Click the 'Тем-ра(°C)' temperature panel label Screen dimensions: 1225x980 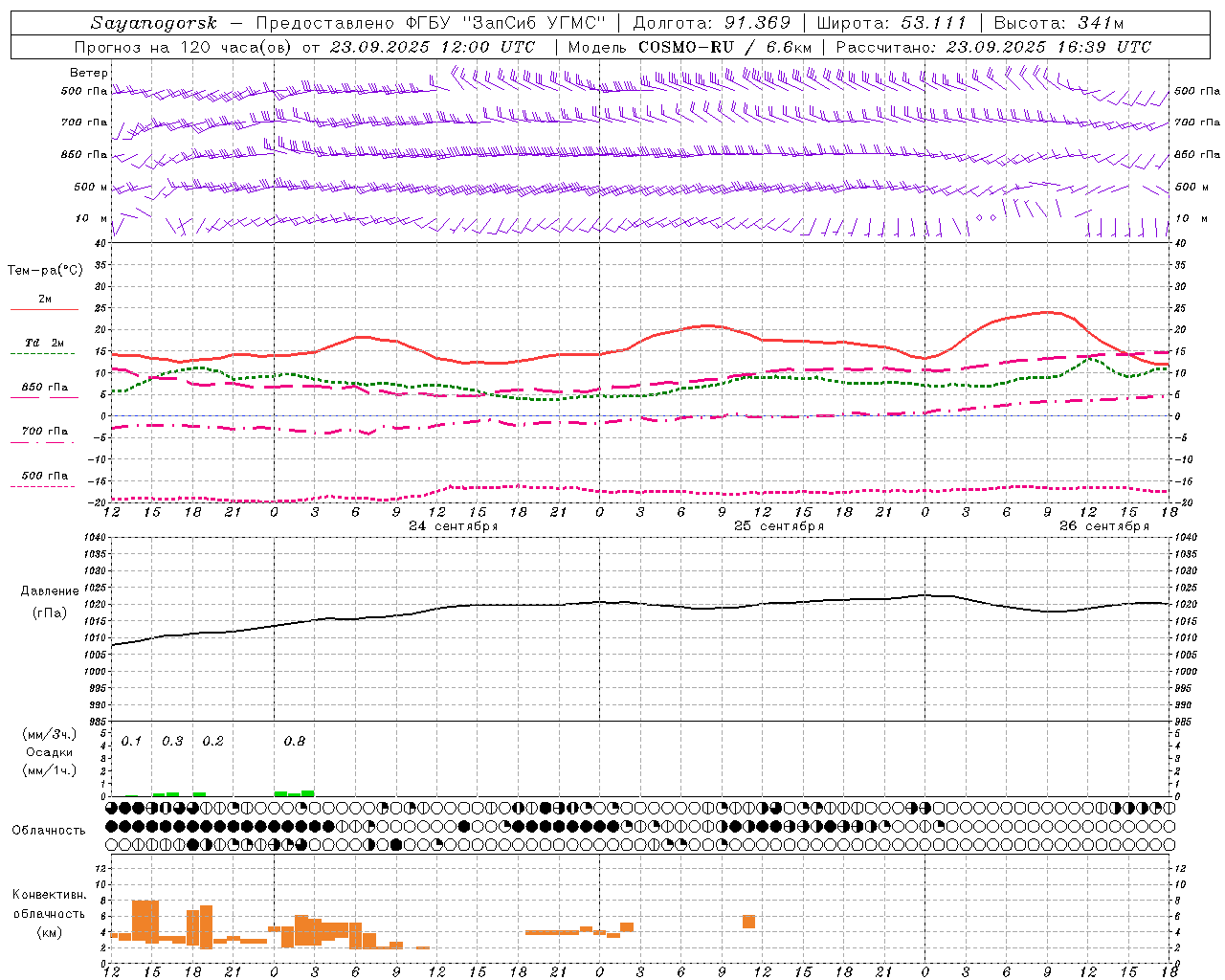pyautogui.click(x=45, y=271)
